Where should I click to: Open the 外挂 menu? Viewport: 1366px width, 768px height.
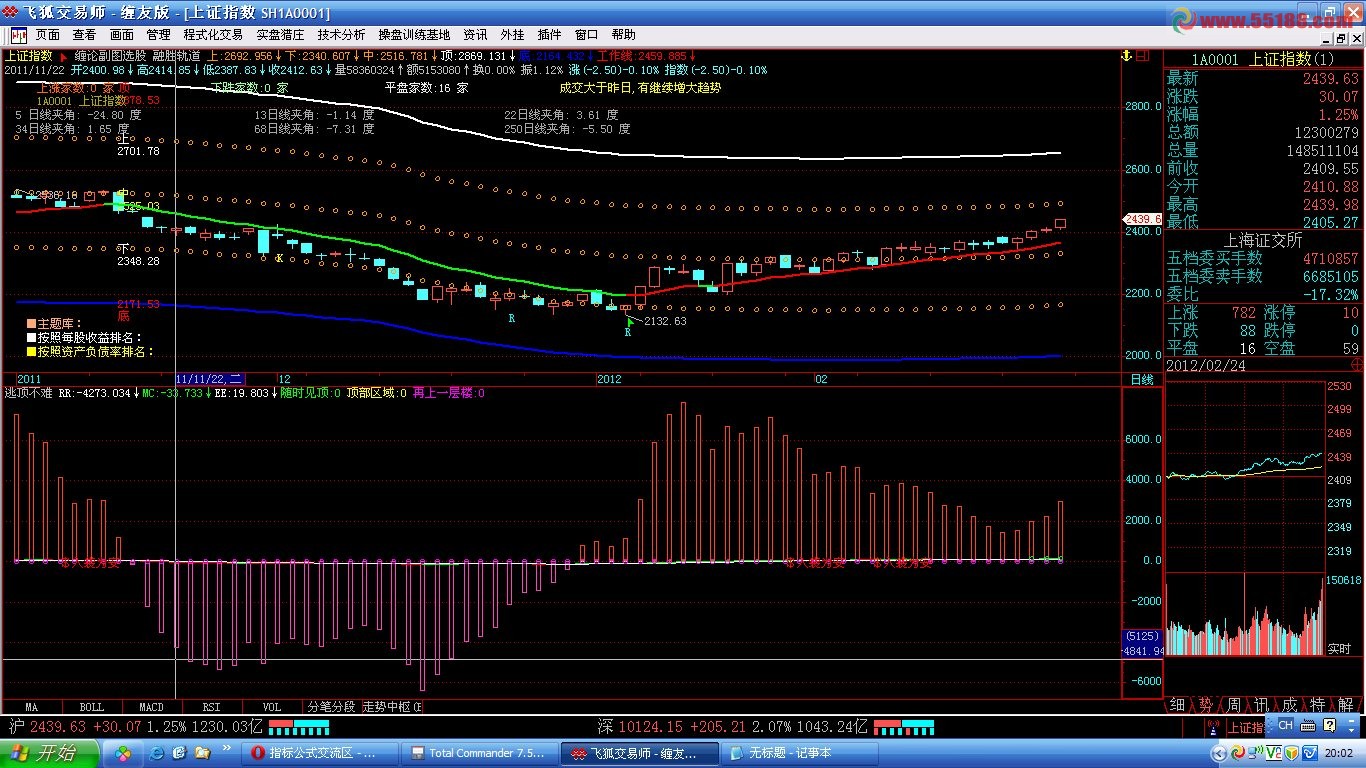click(512, 35)
